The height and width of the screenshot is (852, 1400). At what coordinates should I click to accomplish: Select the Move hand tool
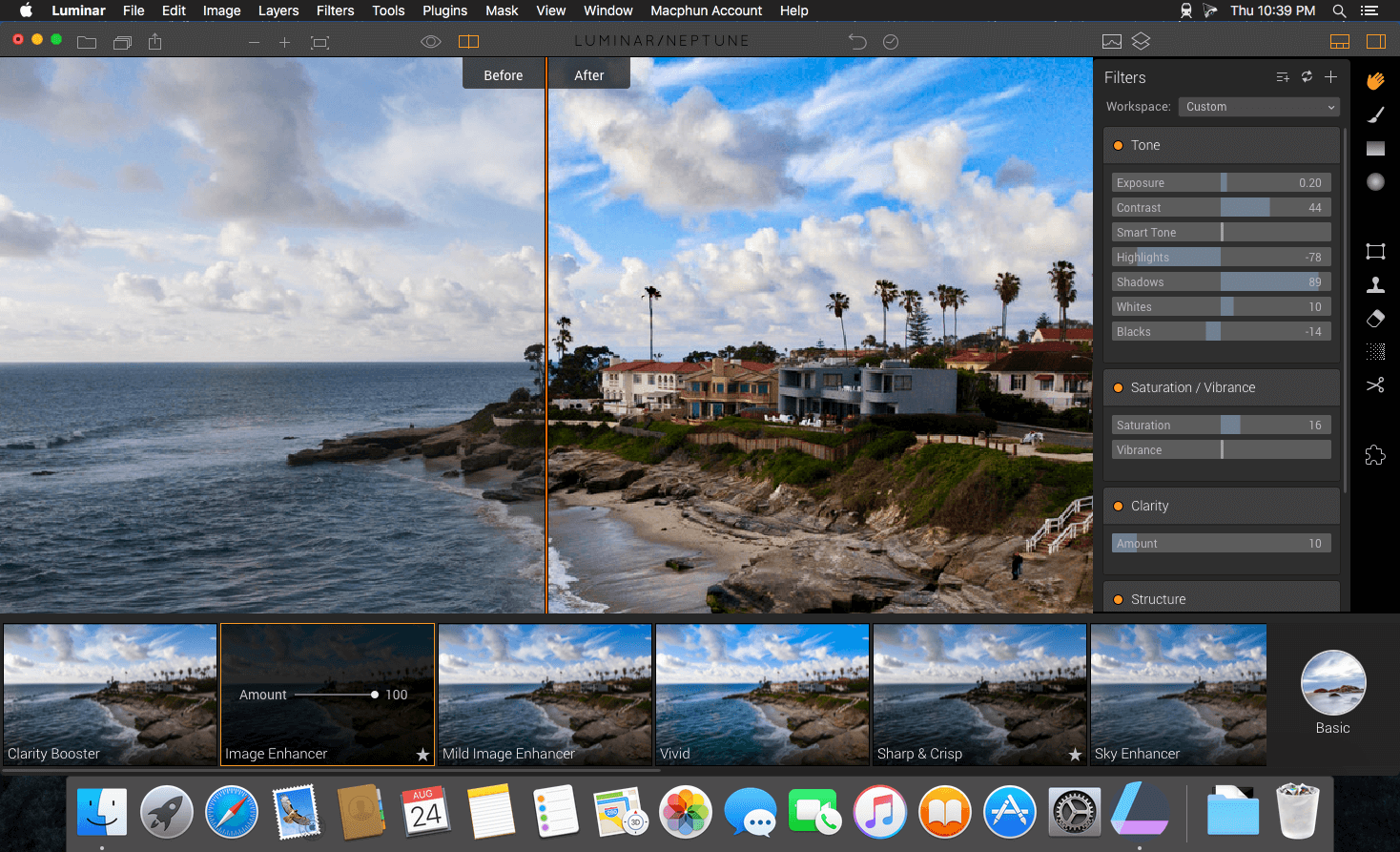click(x=1375, y=81)
